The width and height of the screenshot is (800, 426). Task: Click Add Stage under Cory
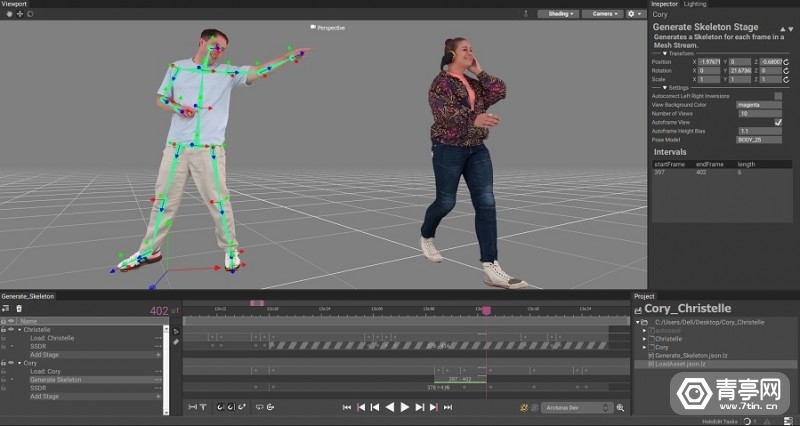(x=44, y=396)
